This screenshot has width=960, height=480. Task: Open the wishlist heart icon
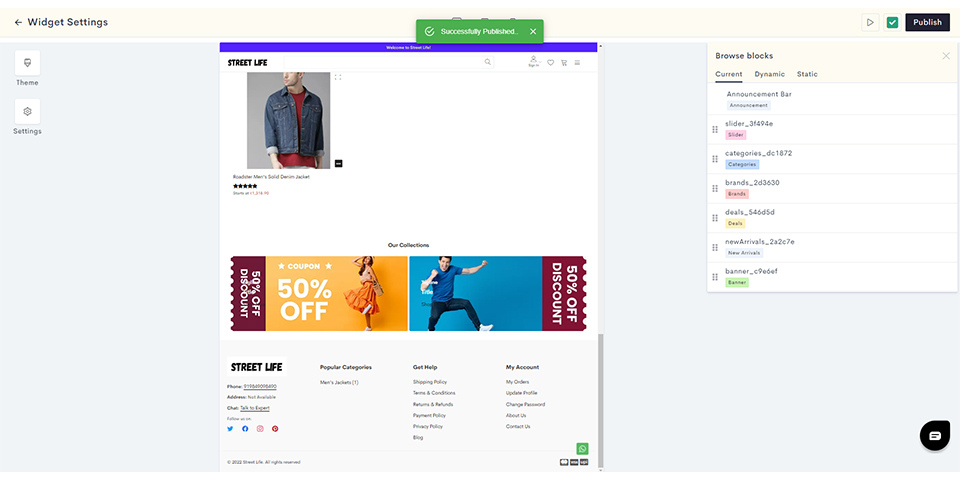[550, 62]
